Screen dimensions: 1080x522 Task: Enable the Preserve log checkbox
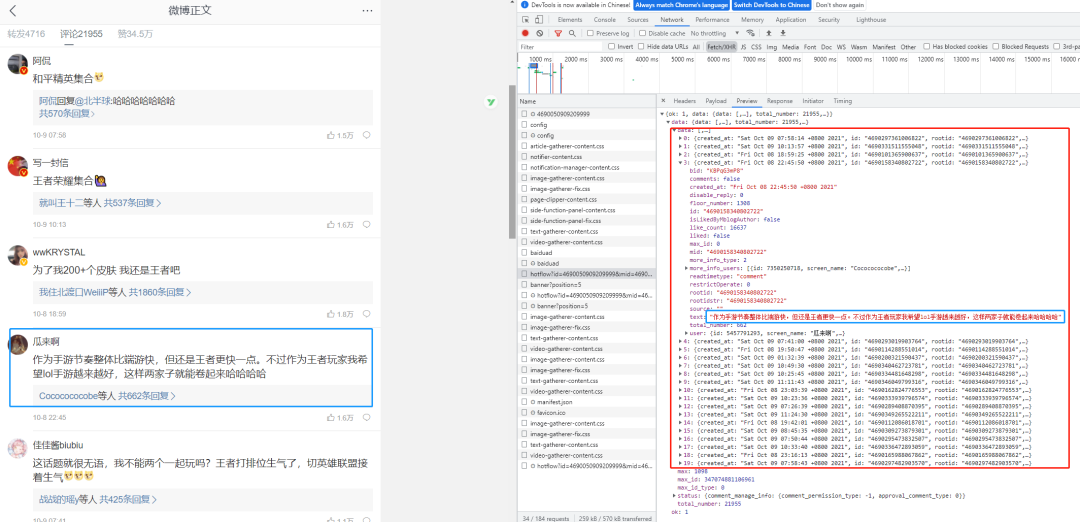tap(590, 33)
